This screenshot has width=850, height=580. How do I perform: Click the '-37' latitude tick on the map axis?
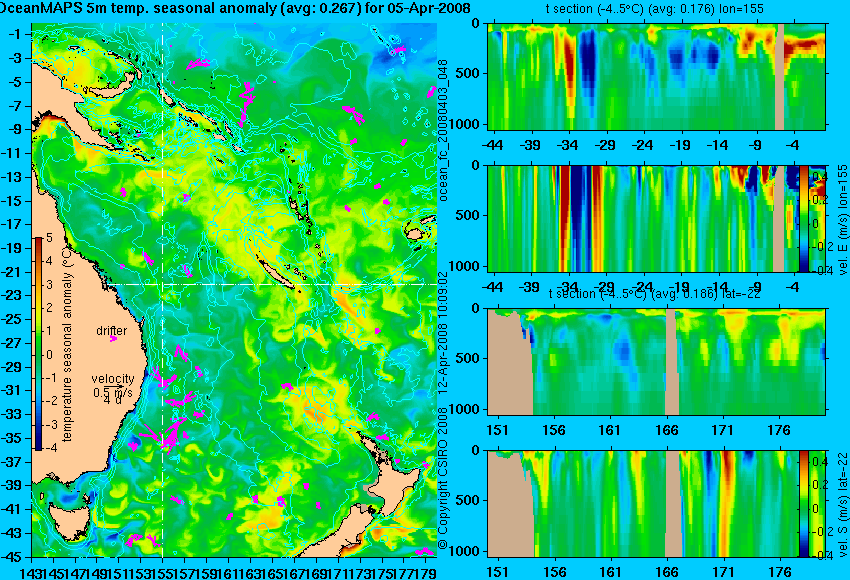[12, 462]
